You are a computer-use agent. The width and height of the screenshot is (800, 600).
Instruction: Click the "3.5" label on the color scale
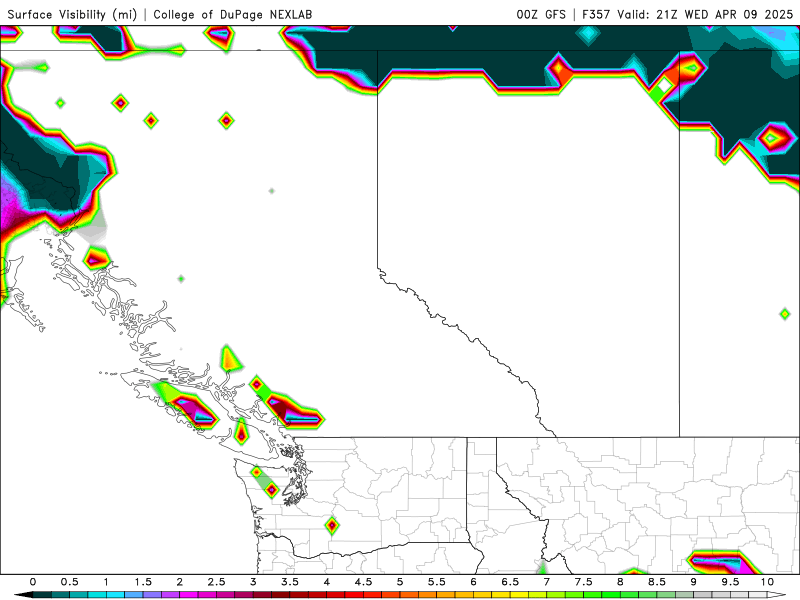click(x=290, y=582)
